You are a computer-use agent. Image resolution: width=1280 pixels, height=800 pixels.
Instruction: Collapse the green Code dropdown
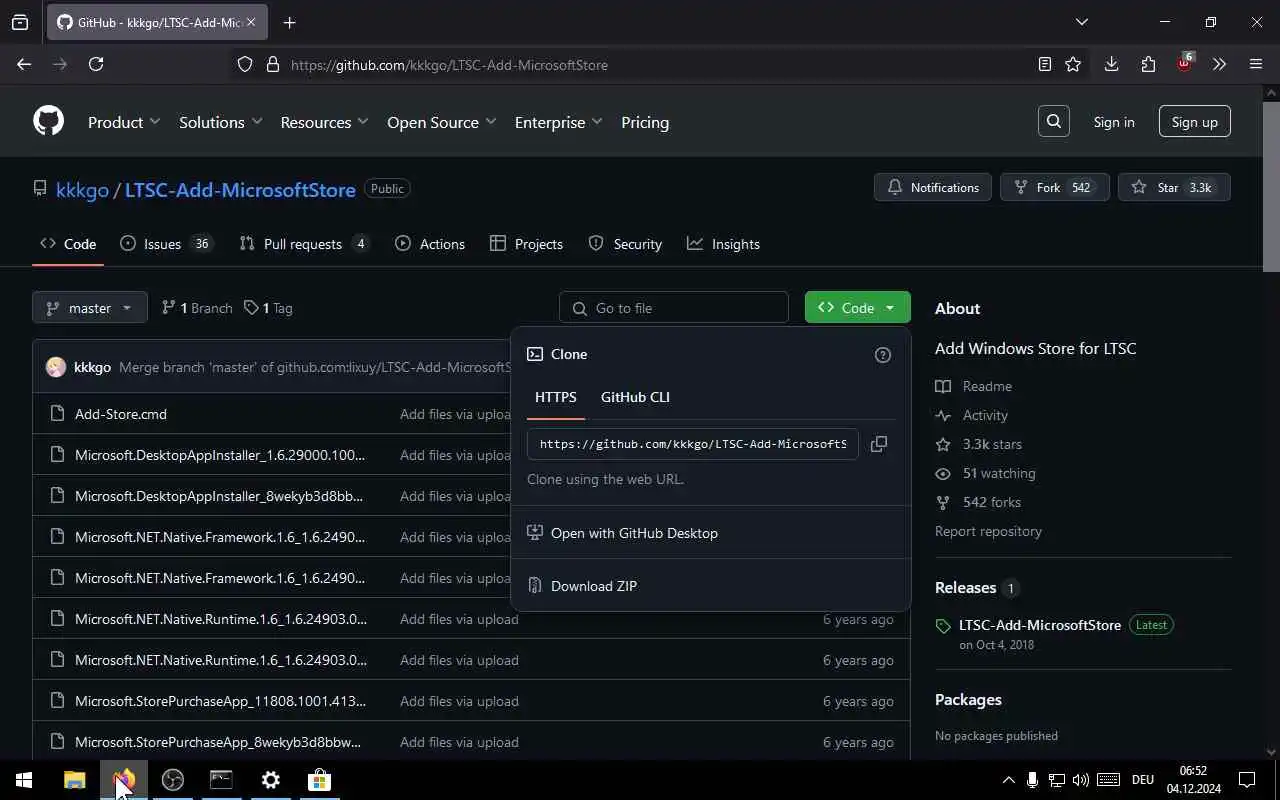click(x=857, y=308)
